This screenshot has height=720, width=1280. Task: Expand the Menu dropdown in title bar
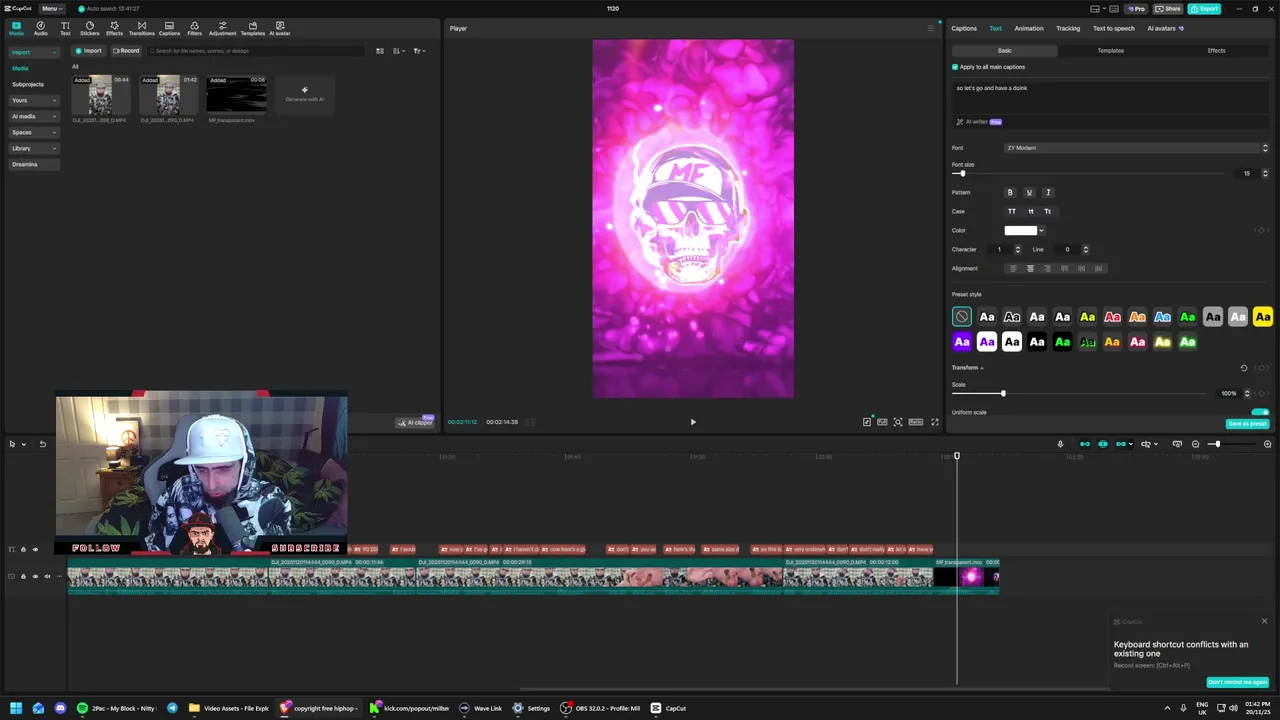pos(51,9)
